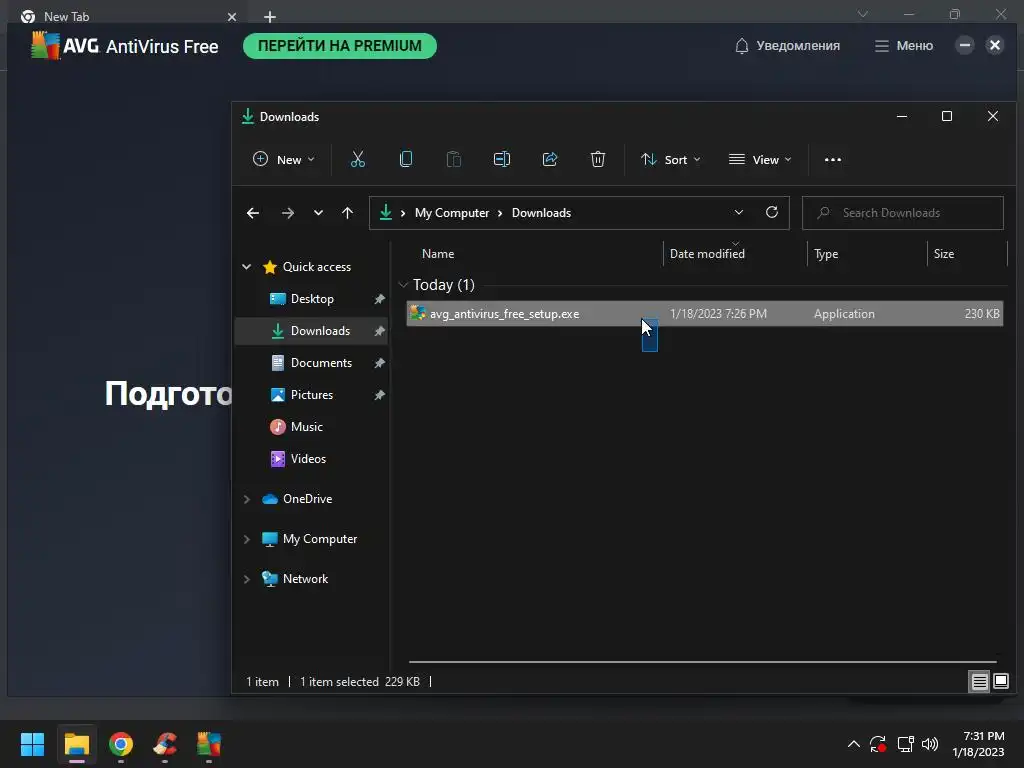The image size is (1024, 768).
Task: Click Downloads in the address breadcrumb
Action: (541, 213)
